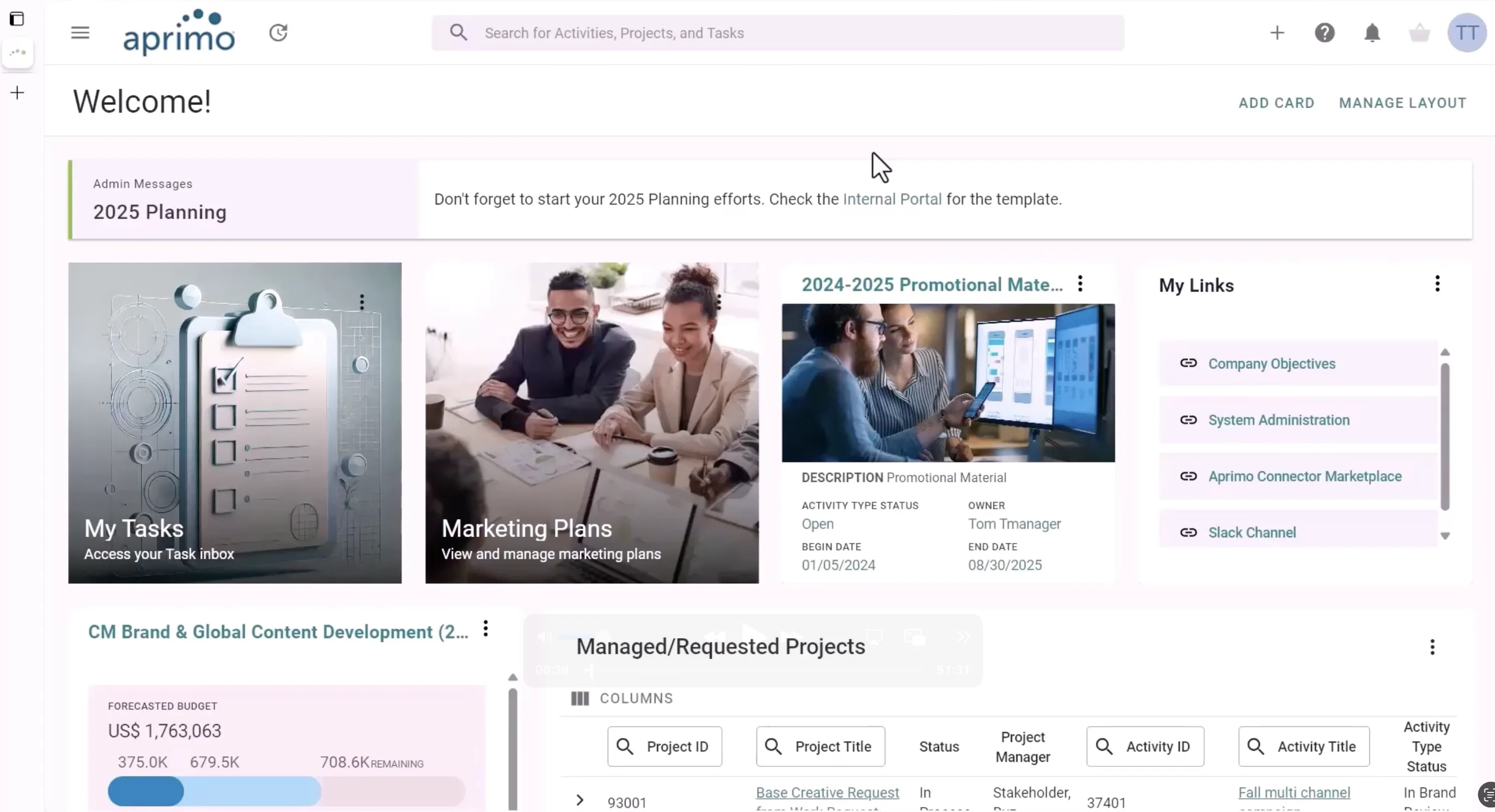
Task: Filter by Activity ID field
Action: coord(1145,747)
